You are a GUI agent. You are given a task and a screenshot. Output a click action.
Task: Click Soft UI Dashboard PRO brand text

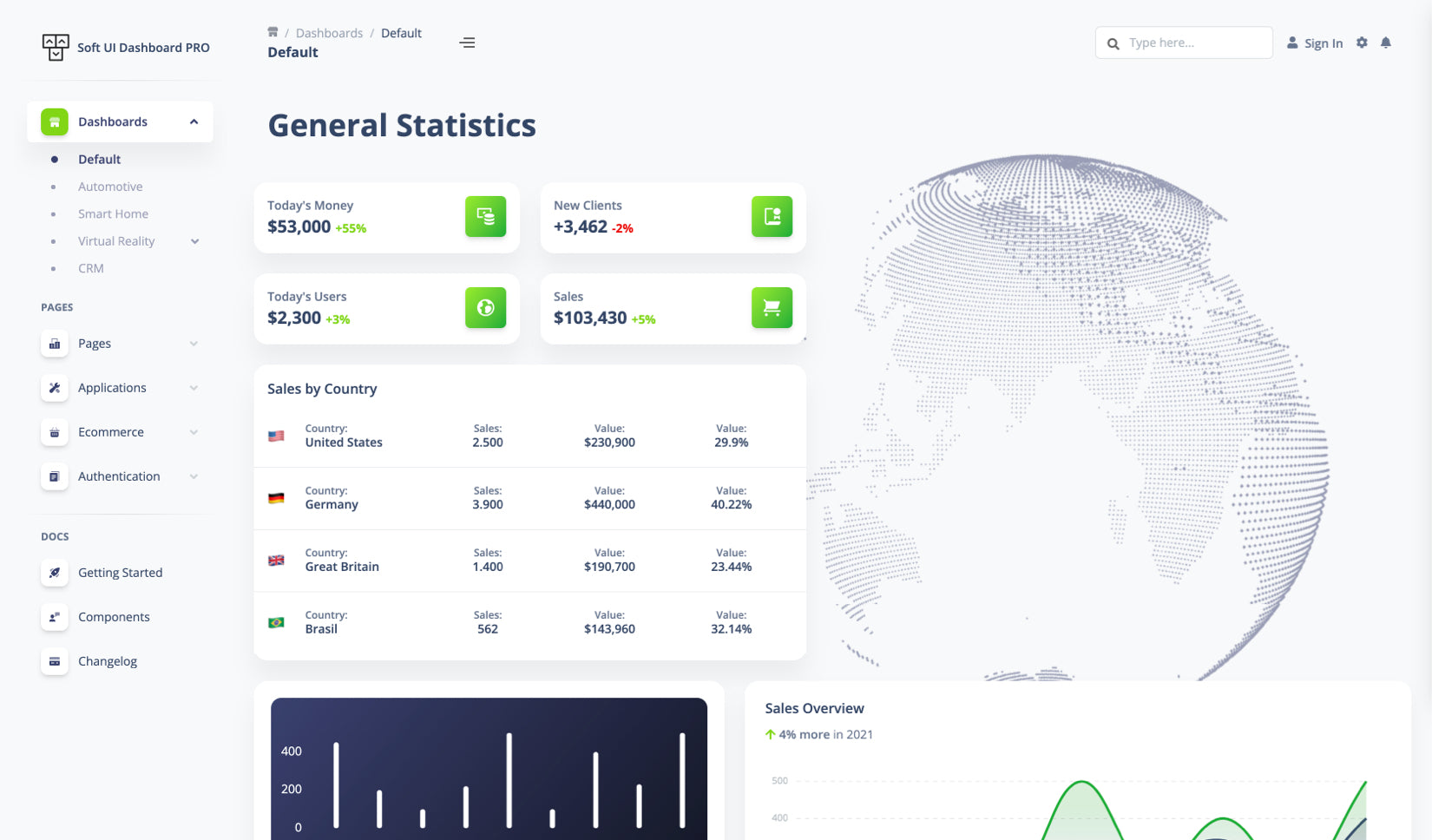click(143, 48)
